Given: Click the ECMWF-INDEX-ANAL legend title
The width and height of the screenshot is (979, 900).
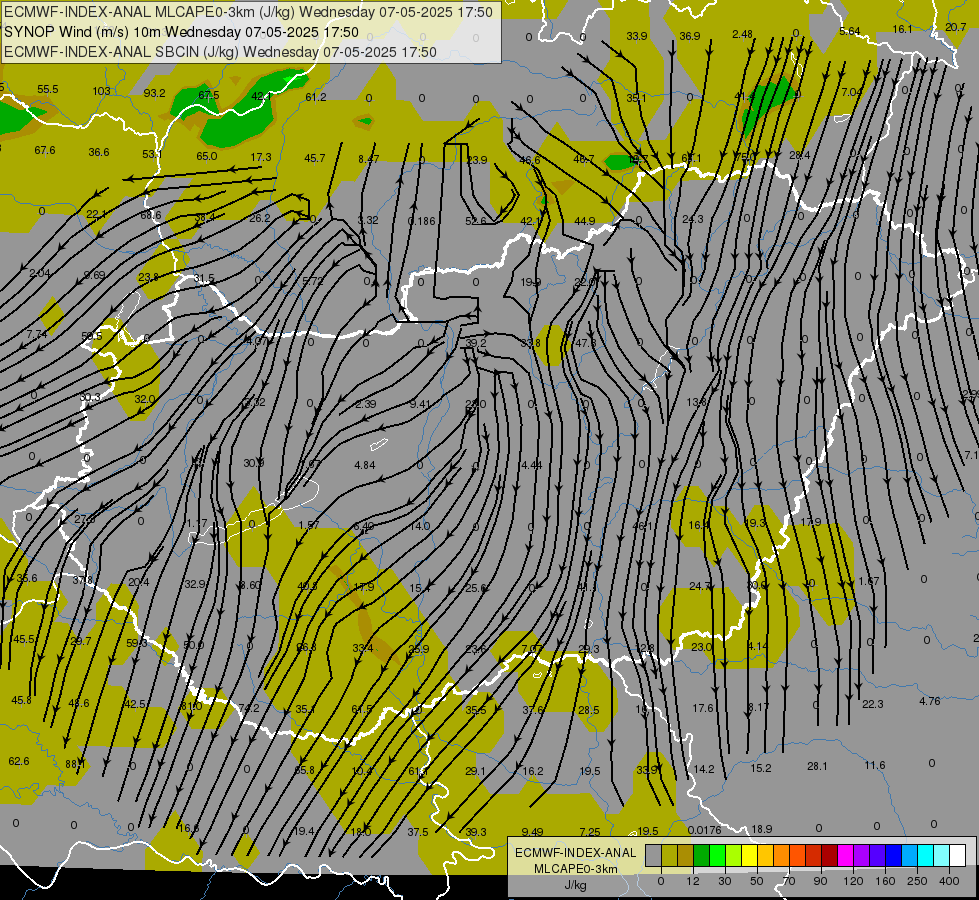Looking at the screenshot, I should (576, 853).
